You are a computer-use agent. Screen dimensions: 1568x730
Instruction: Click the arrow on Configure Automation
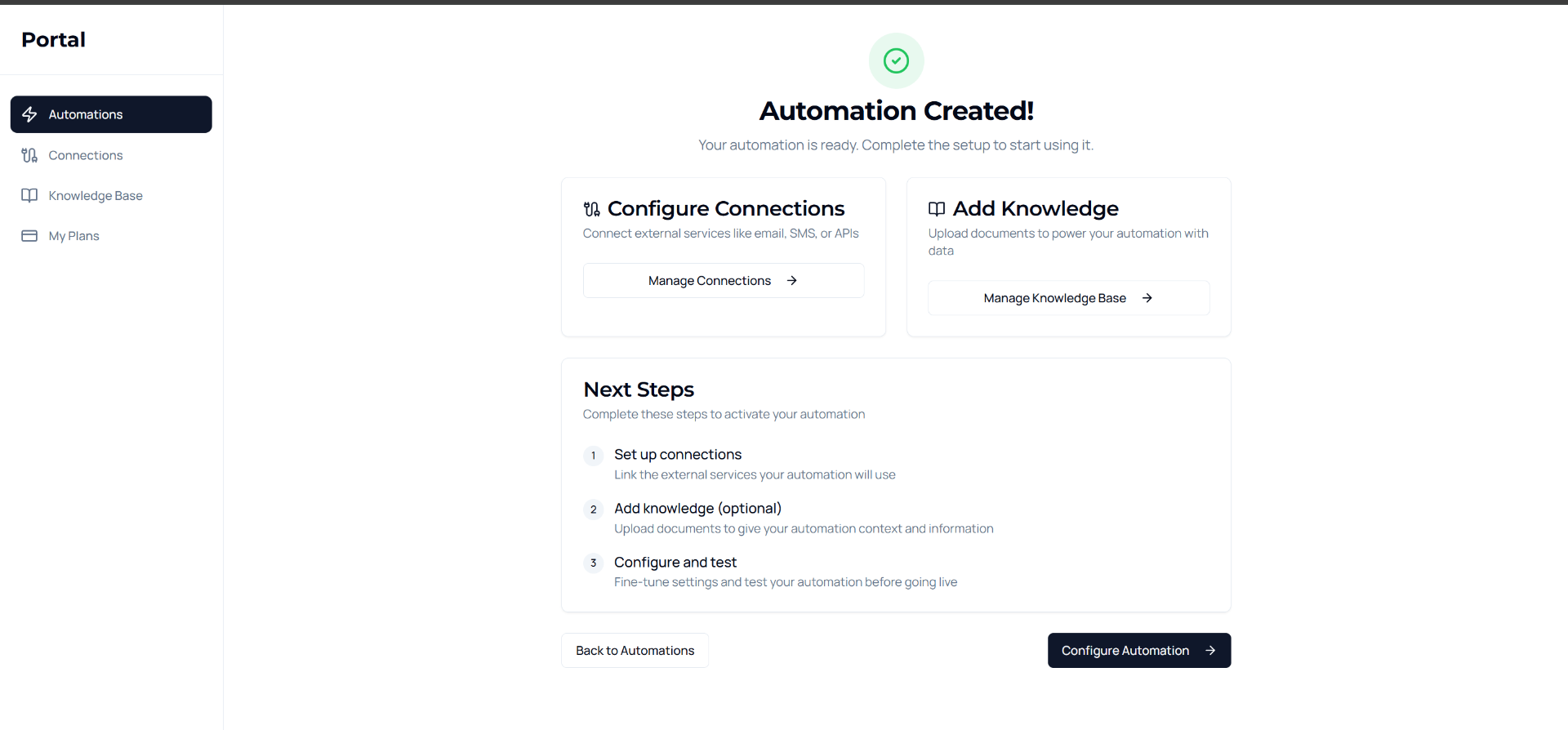1210,651
